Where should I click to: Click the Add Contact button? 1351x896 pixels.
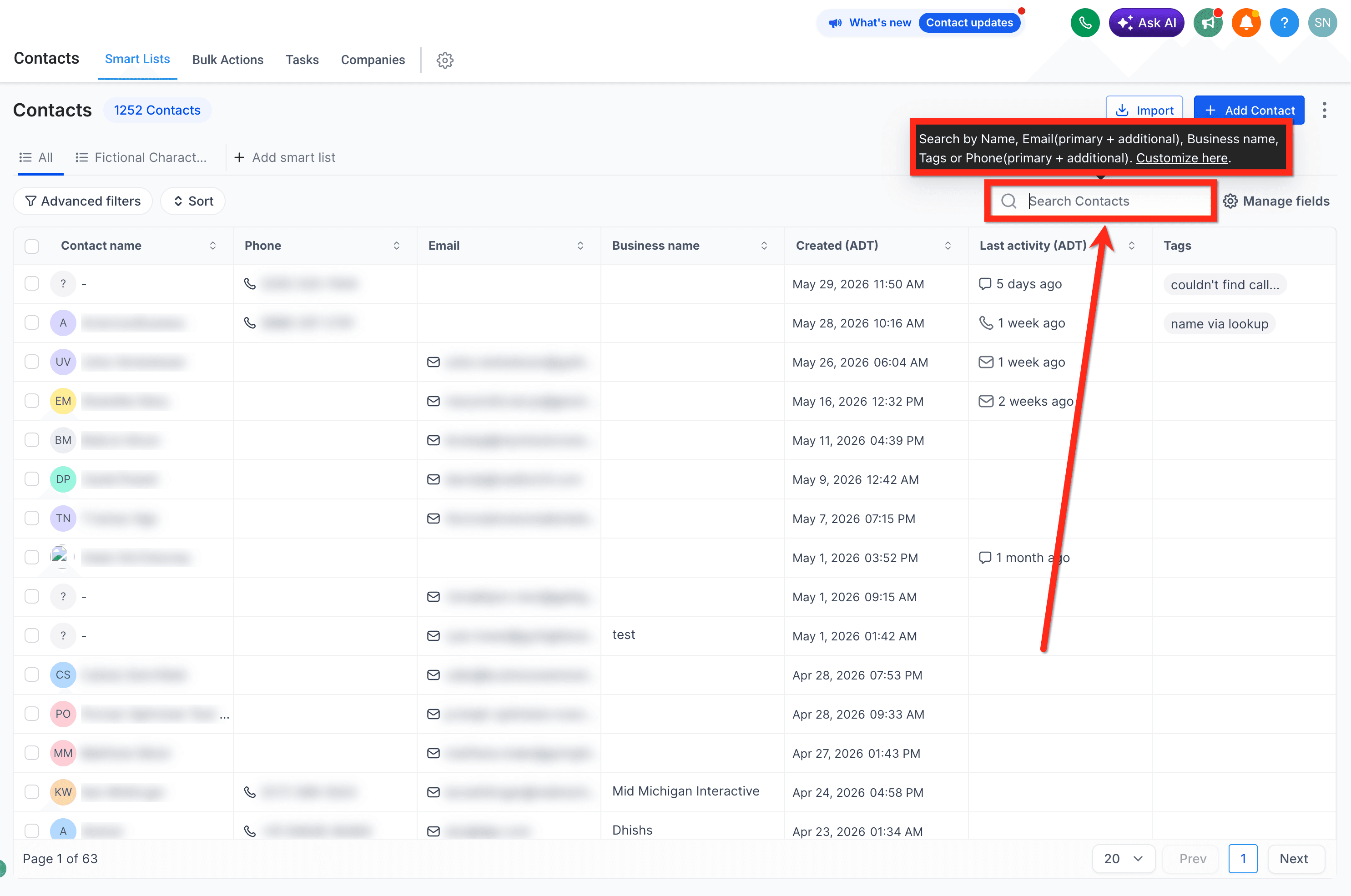(1249, 110)
